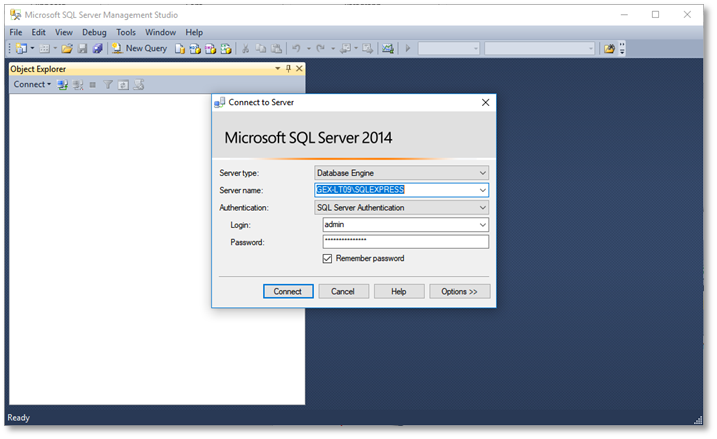Click the Password input field

406,242
